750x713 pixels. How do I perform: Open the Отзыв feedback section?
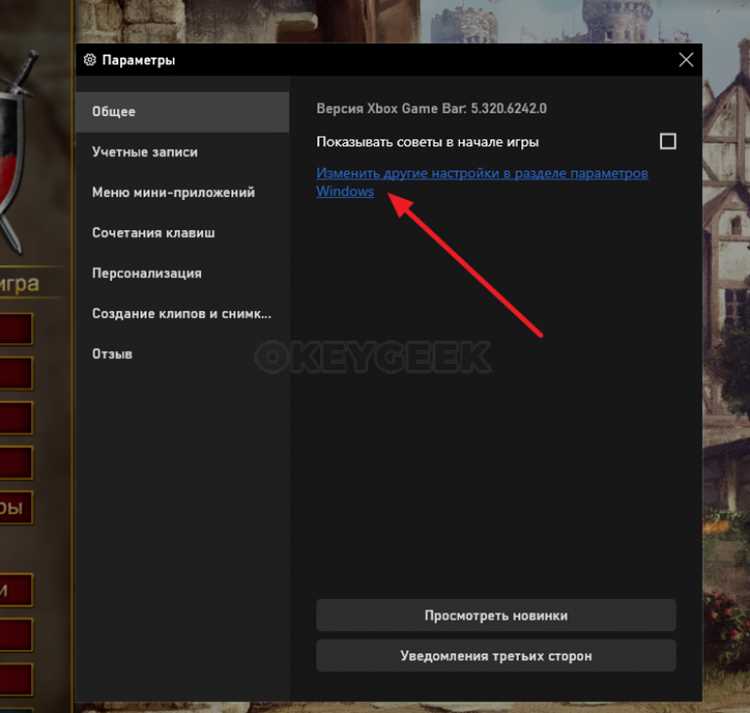point(183,354)
